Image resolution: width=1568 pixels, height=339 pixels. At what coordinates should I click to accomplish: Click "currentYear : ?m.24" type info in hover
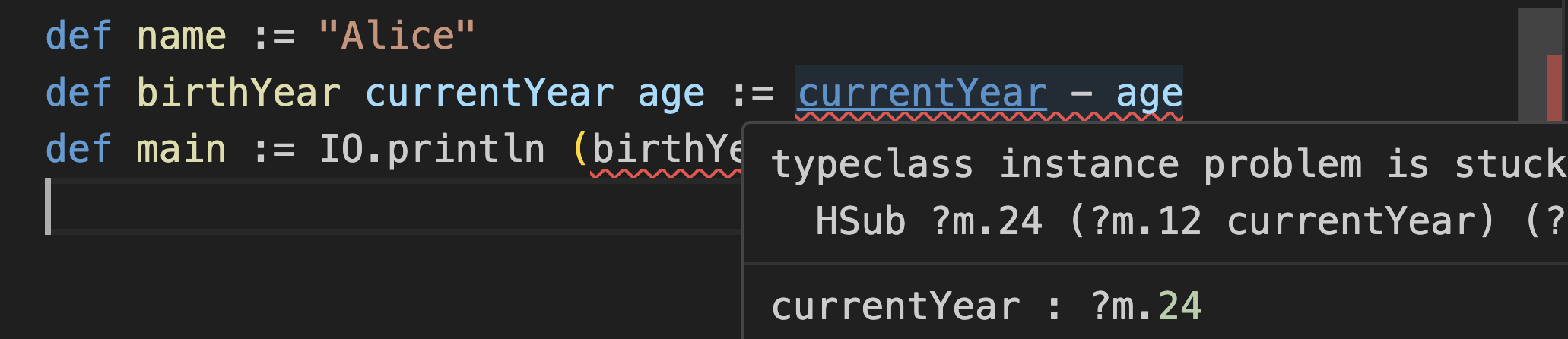[x=986, y=306]
